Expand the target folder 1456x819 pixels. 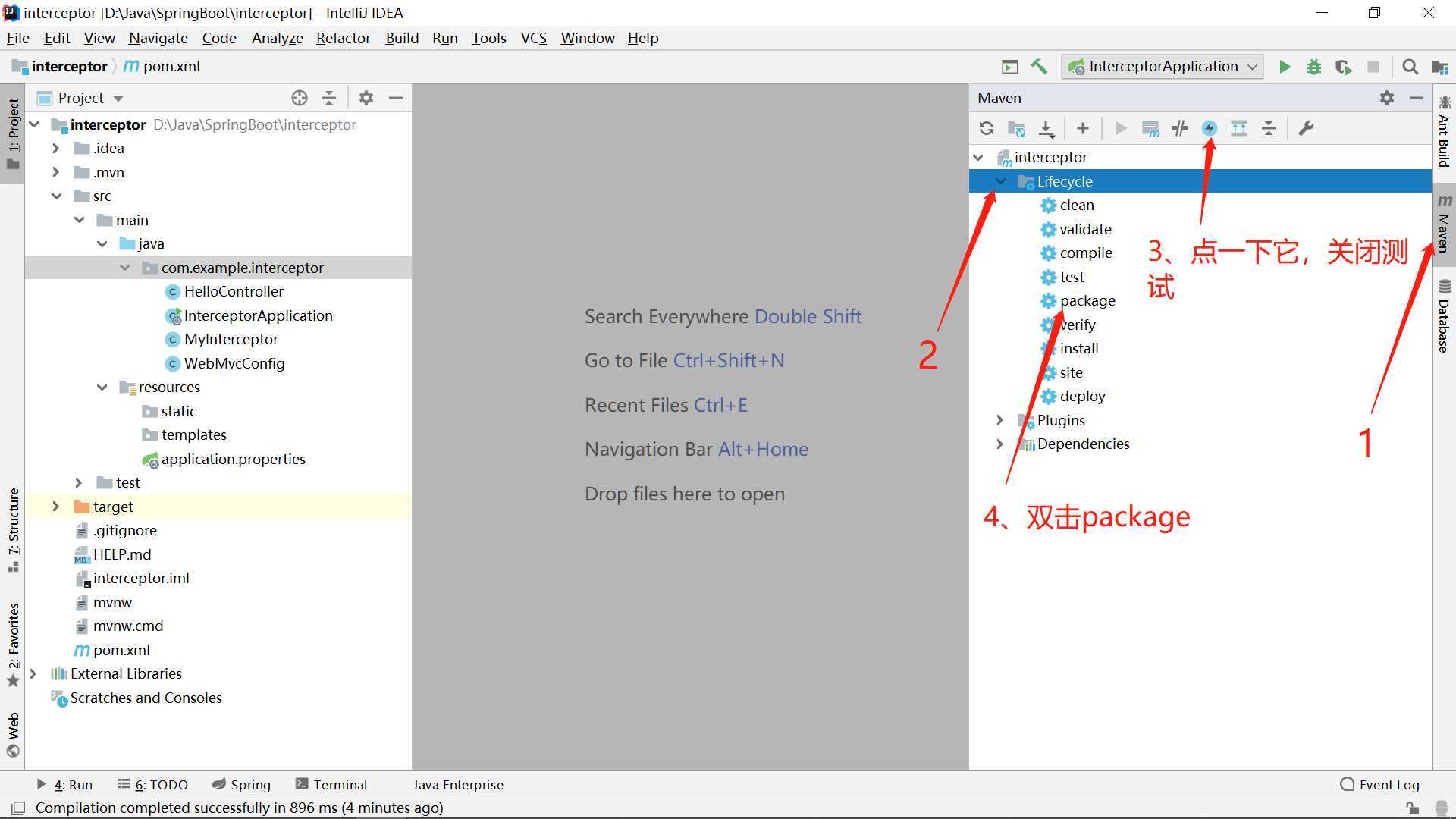click(x=55, y=507)
